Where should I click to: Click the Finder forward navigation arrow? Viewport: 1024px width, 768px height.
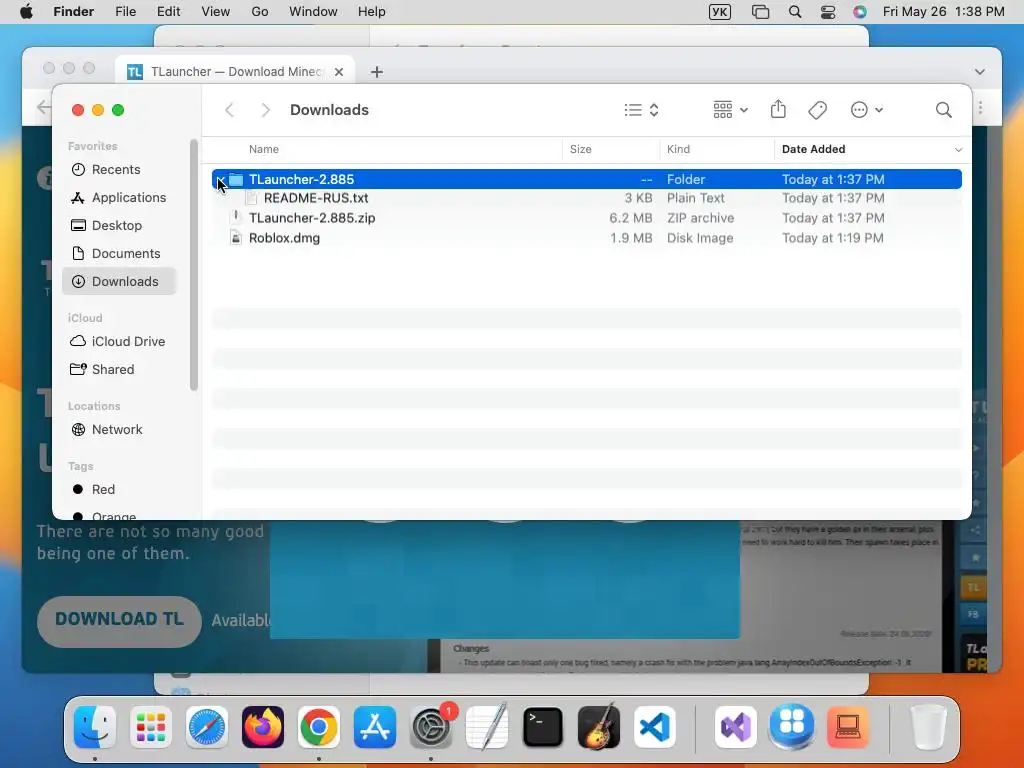point(265,110)
